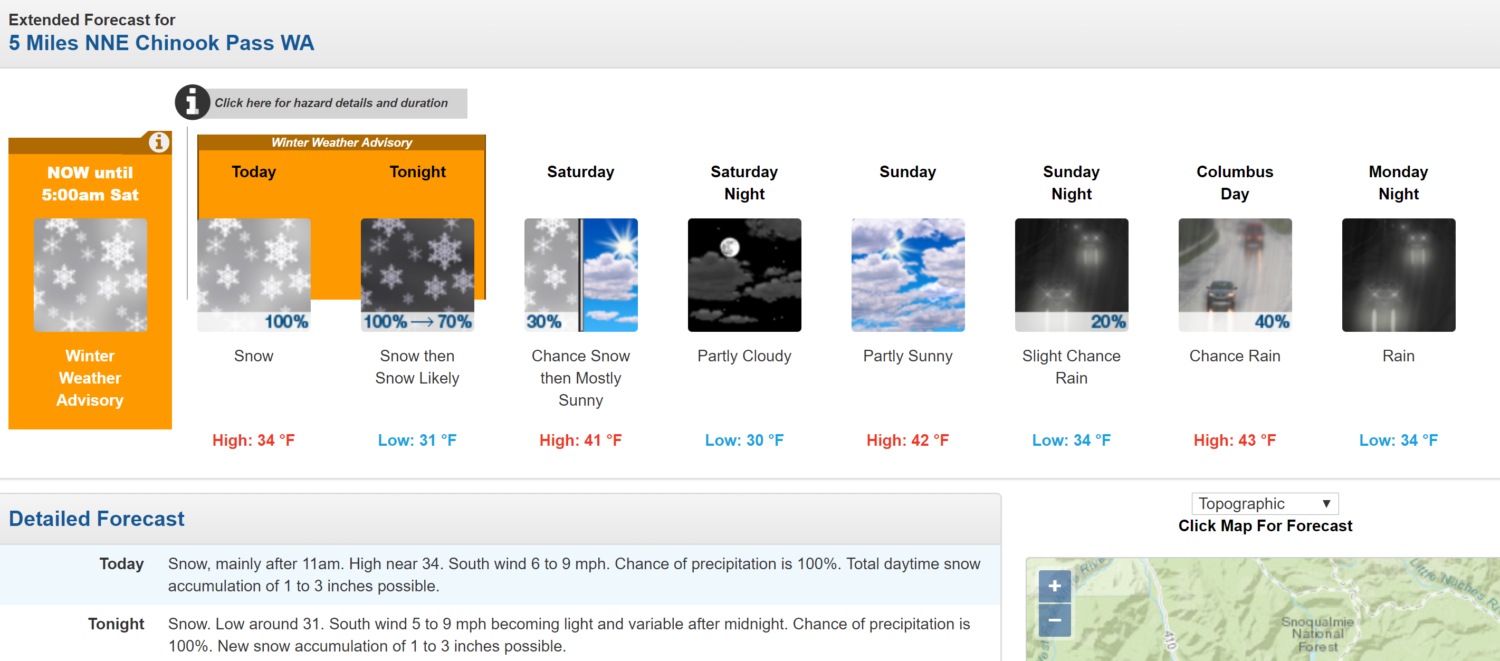Zoom out on the forecast map
Viewport: 1500px width, 661px height.
1055,620
